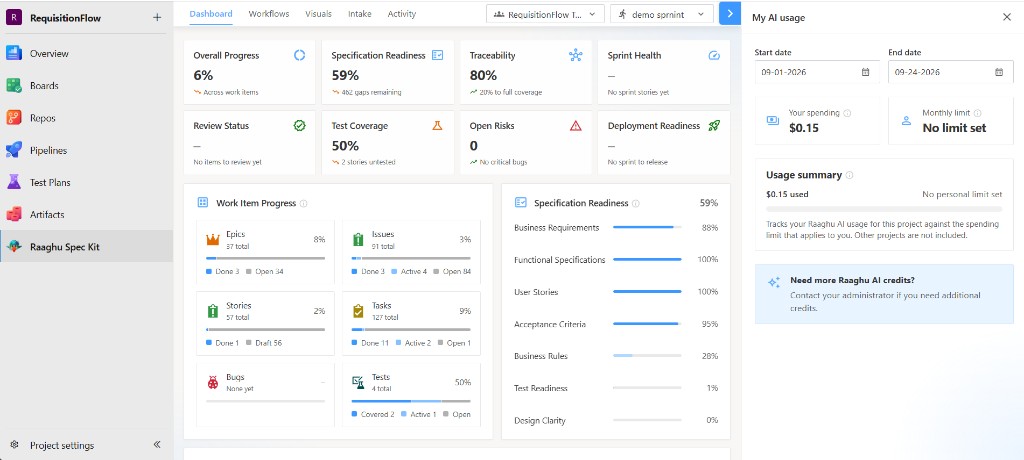Click the Acceptance Criteria 95% row
1024x460 pixels.
pyautogui.click(x=616, y=324)
